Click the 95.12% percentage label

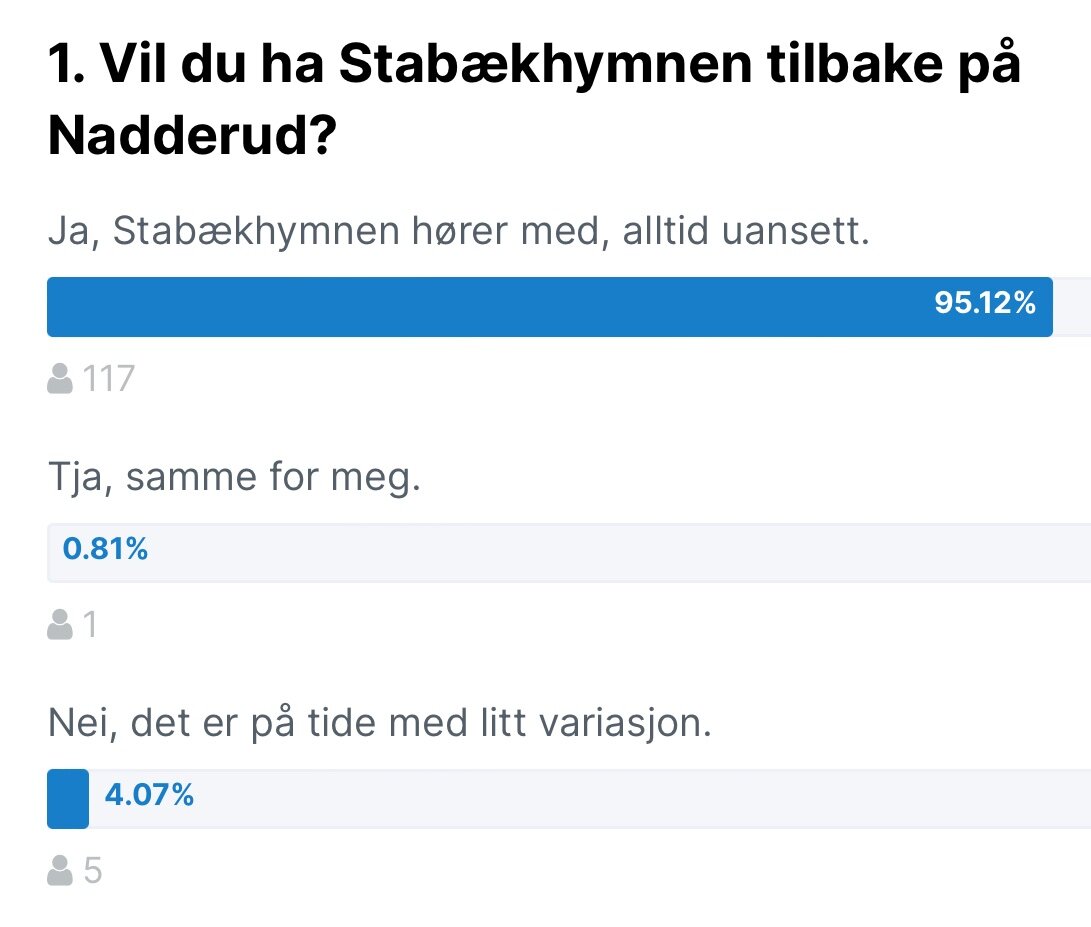pyautogui.click(x=985, y=303)
